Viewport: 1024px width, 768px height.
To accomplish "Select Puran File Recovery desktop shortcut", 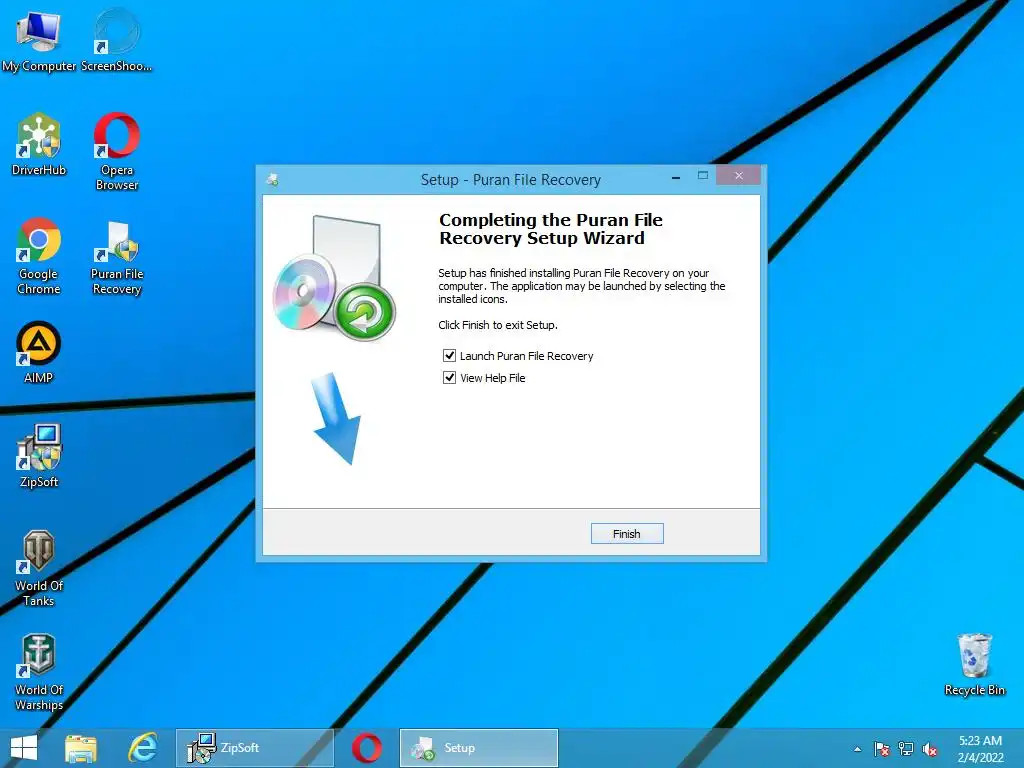I will coord(116,258).
